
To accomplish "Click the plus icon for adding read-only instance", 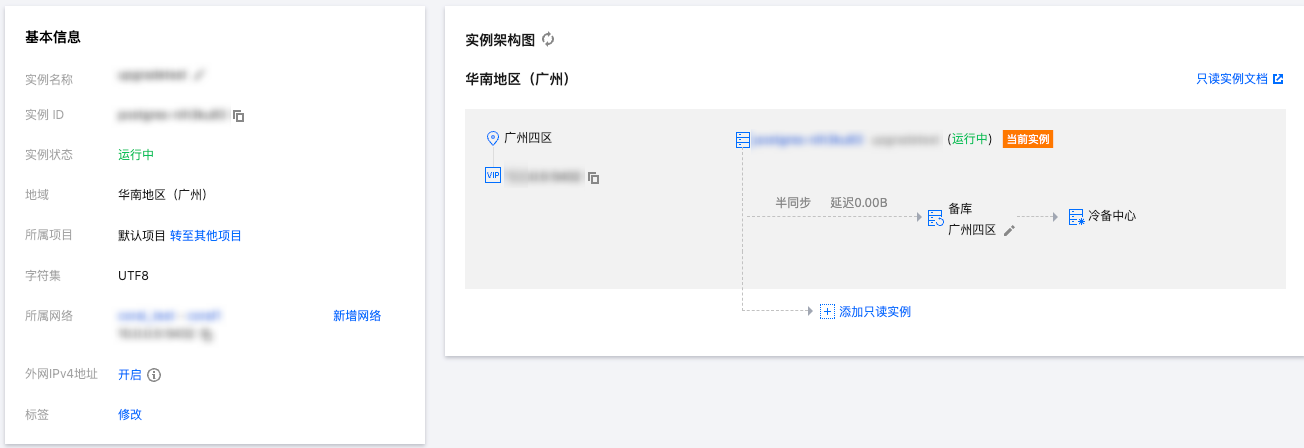I will tap(827, 311).
